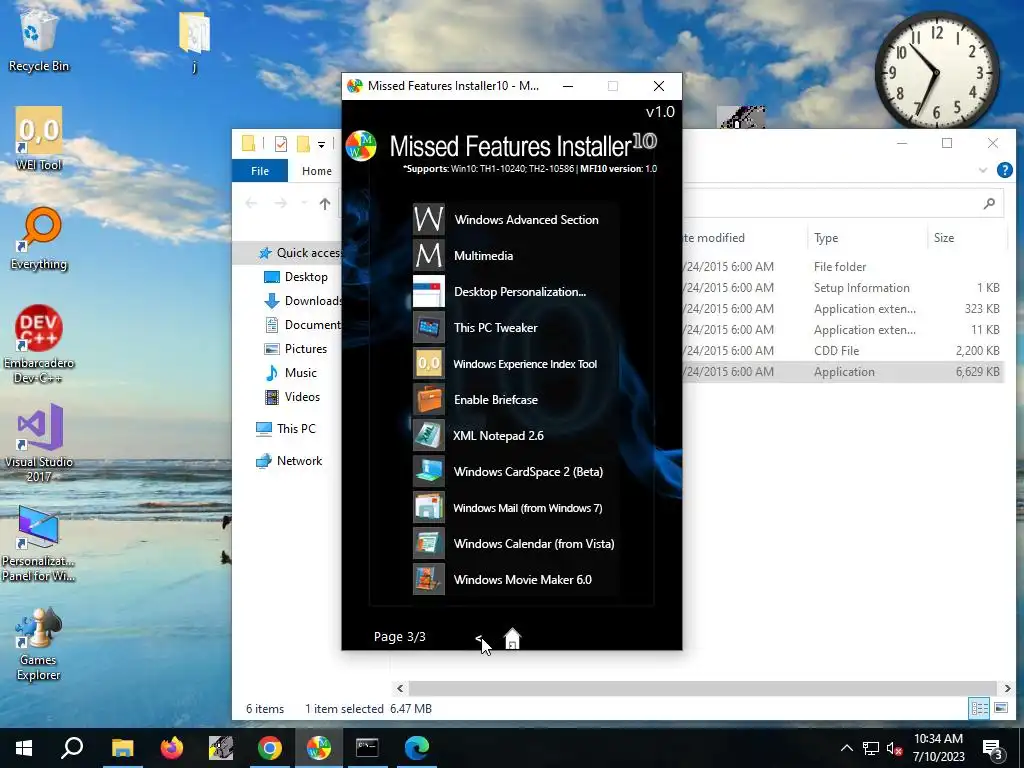Select Everything search desktop shortcut
Viewport: 1024px width, 768px height.
point(39,238)
